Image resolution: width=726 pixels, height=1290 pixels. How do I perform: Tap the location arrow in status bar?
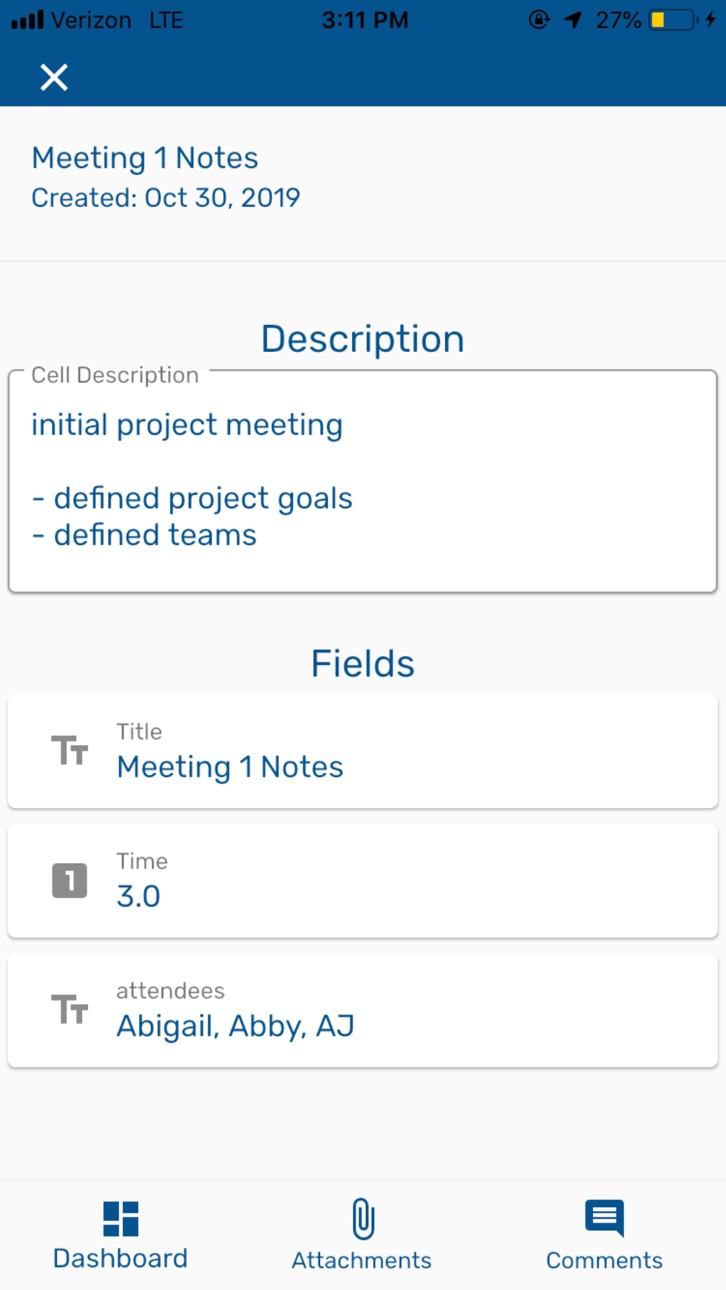[x=572, y=20]
